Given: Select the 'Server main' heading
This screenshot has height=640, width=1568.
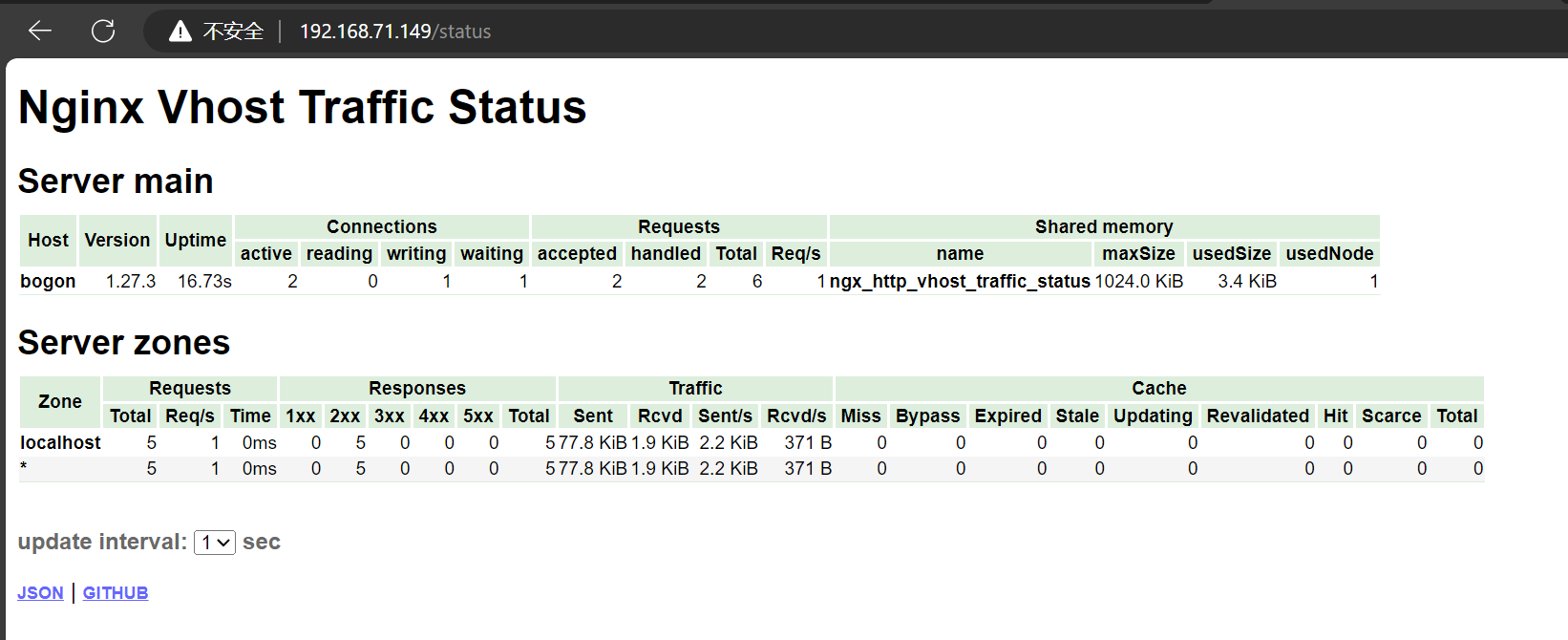Looking at the screenshot, I should [116, 181].
